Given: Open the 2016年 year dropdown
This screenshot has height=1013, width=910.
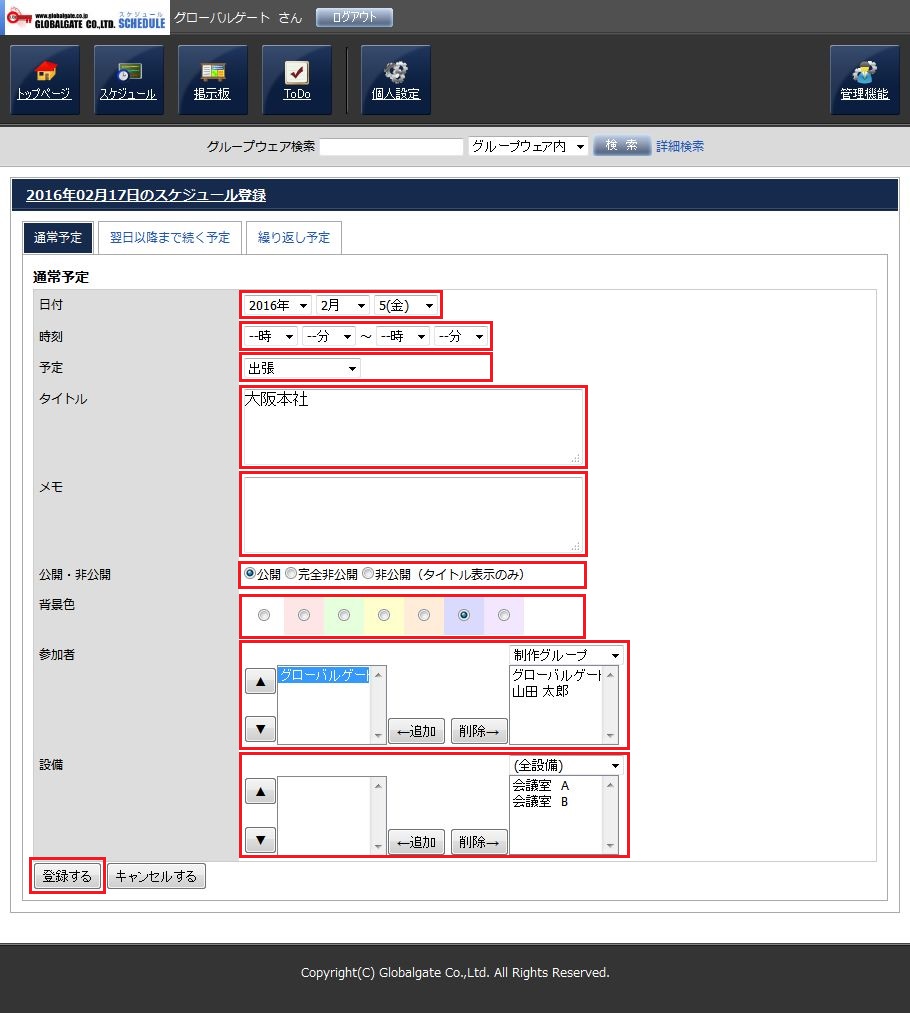Looking at the screenshot, I should 277,305.
